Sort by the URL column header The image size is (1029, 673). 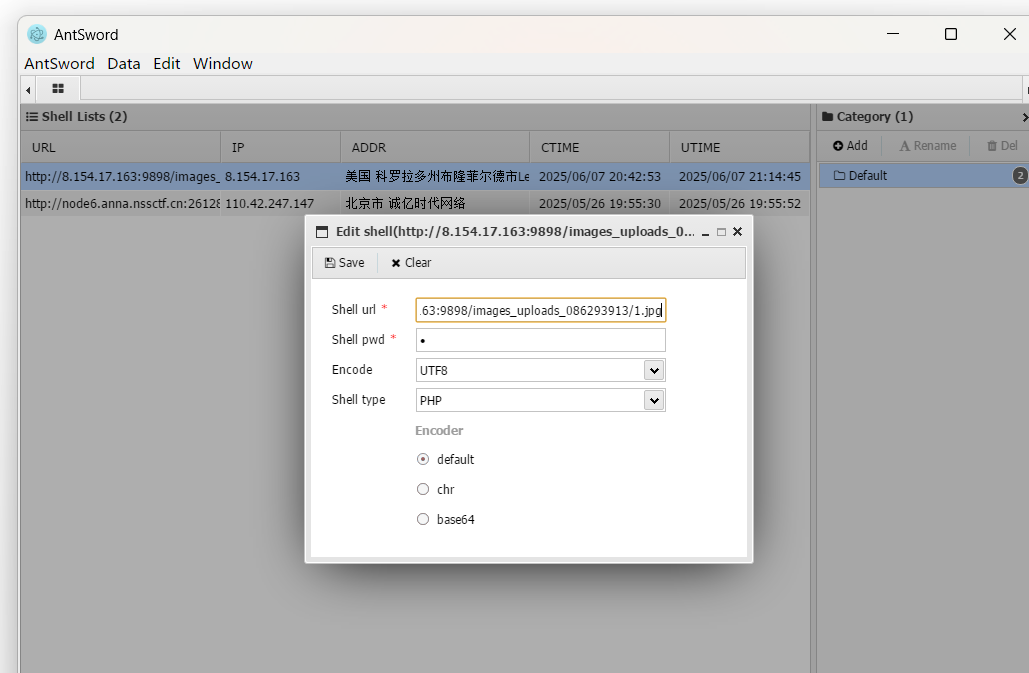coord(121,148)
